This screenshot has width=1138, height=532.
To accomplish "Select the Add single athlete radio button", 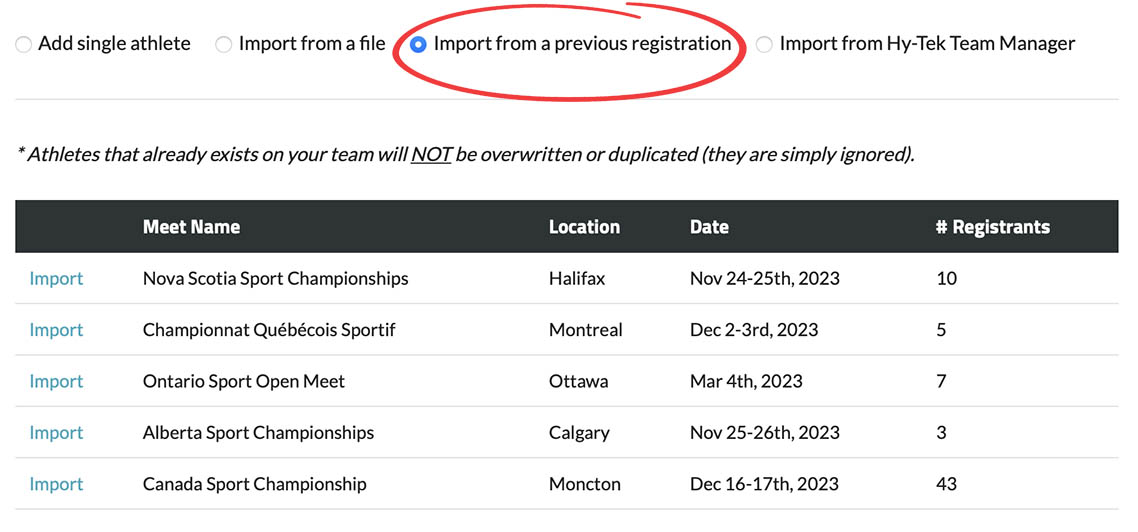I will tap(23, 45).
